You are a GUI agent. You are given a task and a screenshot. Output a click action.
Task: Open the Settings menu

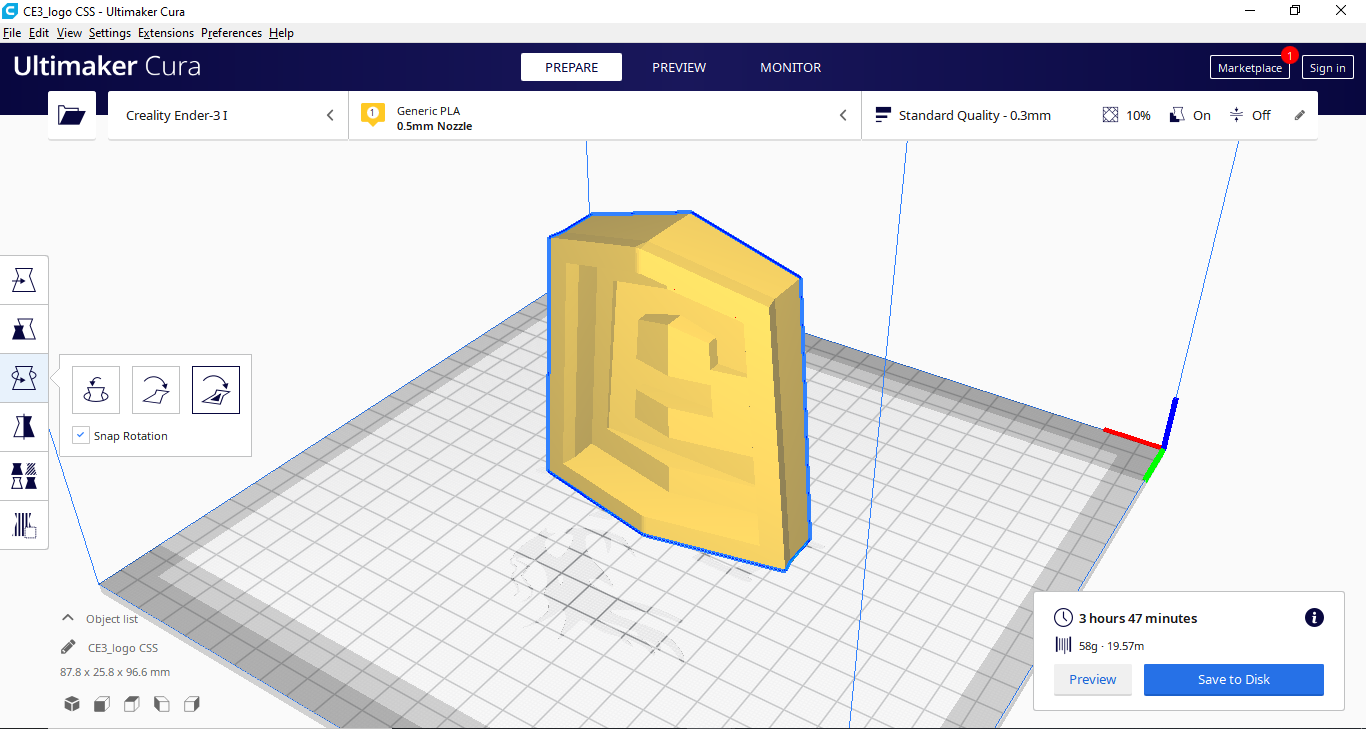(x=110, y=33)
